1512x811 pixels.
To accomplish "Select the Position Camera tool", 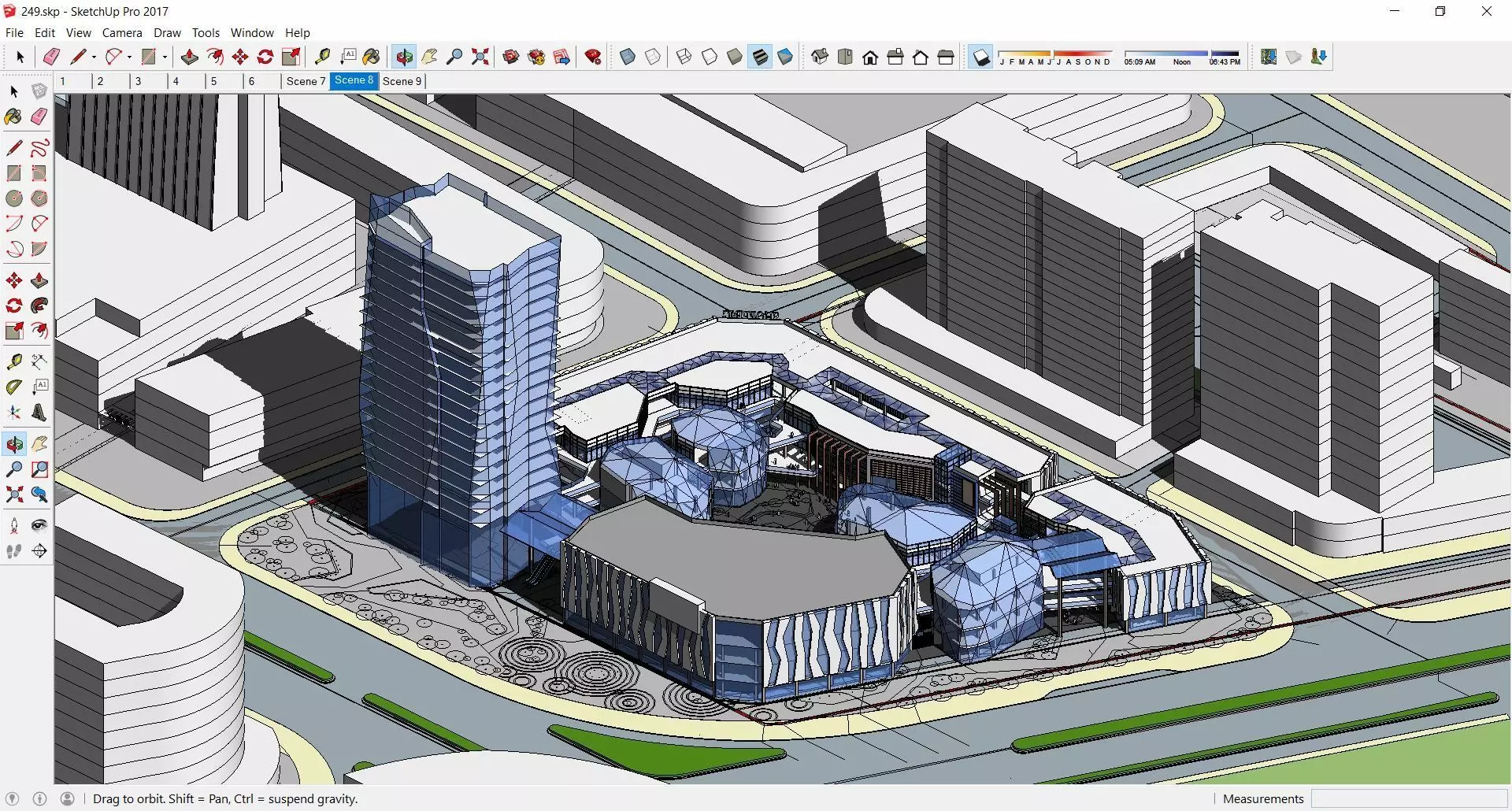I will tap(14, 526).
